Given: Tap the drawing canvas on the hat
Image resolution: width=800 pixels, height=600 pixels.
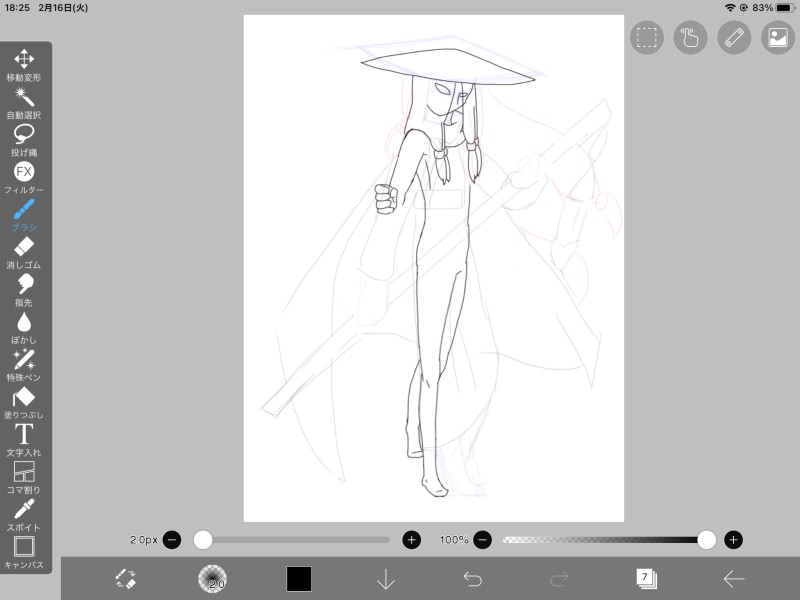Looking at the screenshot, I should [448, 66].
